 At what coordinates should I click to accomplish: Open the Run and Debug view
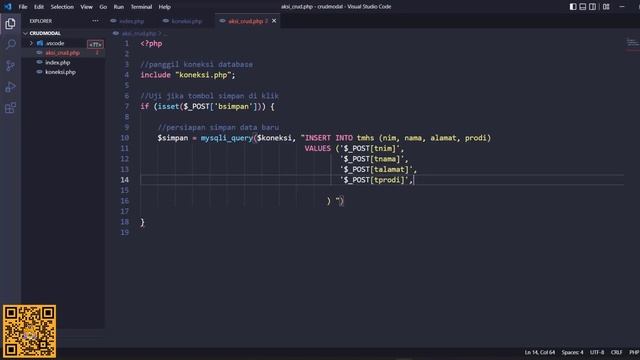[10, 87]
